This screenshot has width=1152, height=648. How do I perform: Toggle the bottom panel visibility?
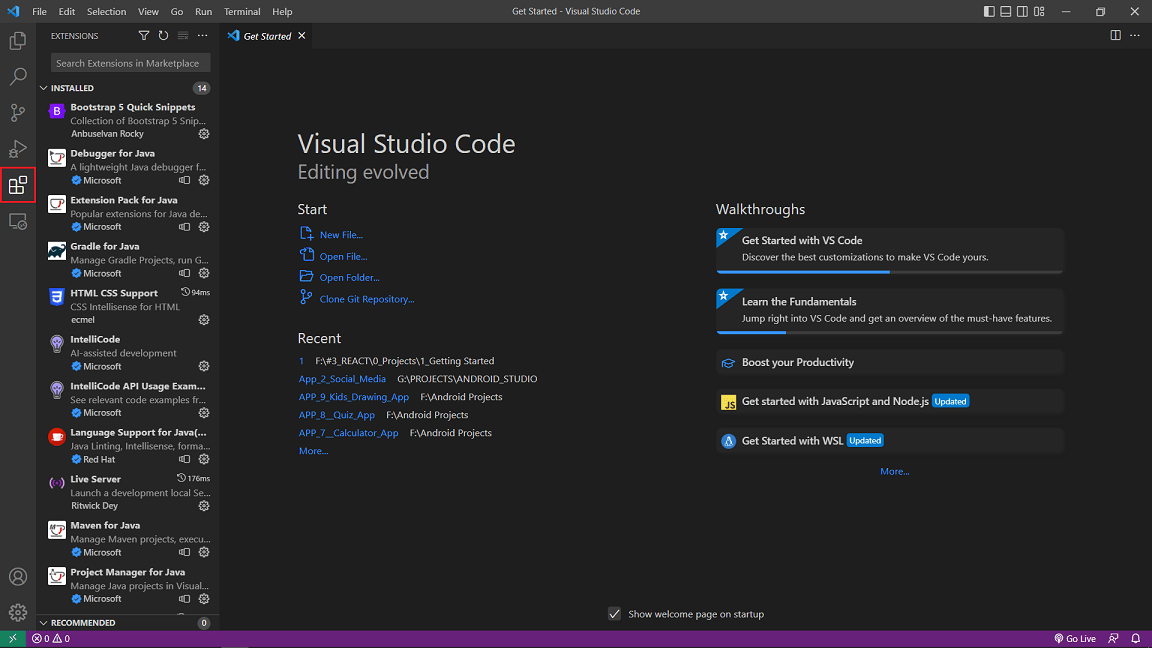pos(1006,11)
